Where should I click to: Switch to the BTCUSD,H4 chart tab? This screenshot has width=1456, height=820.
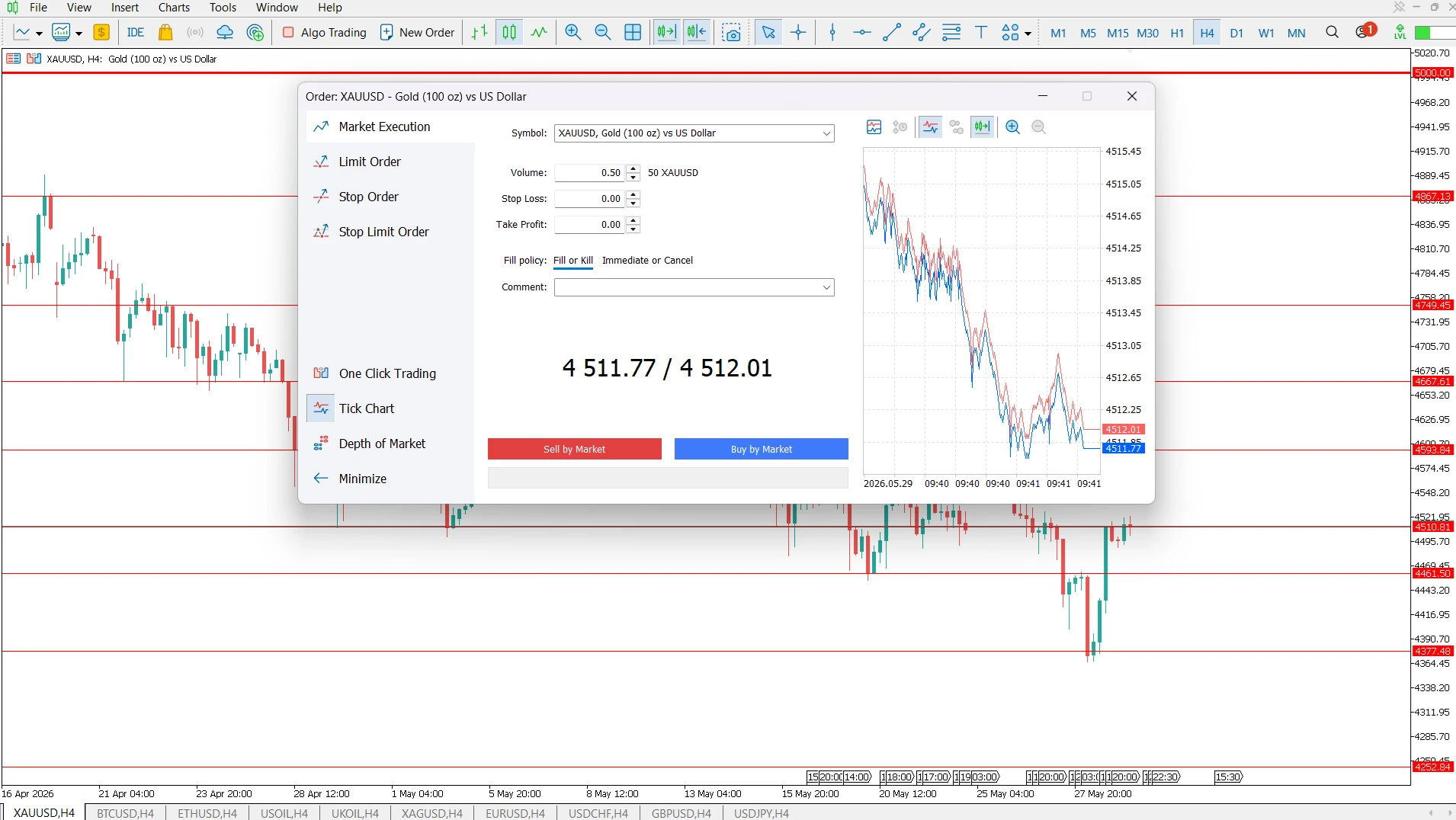[x=125, y=813]
